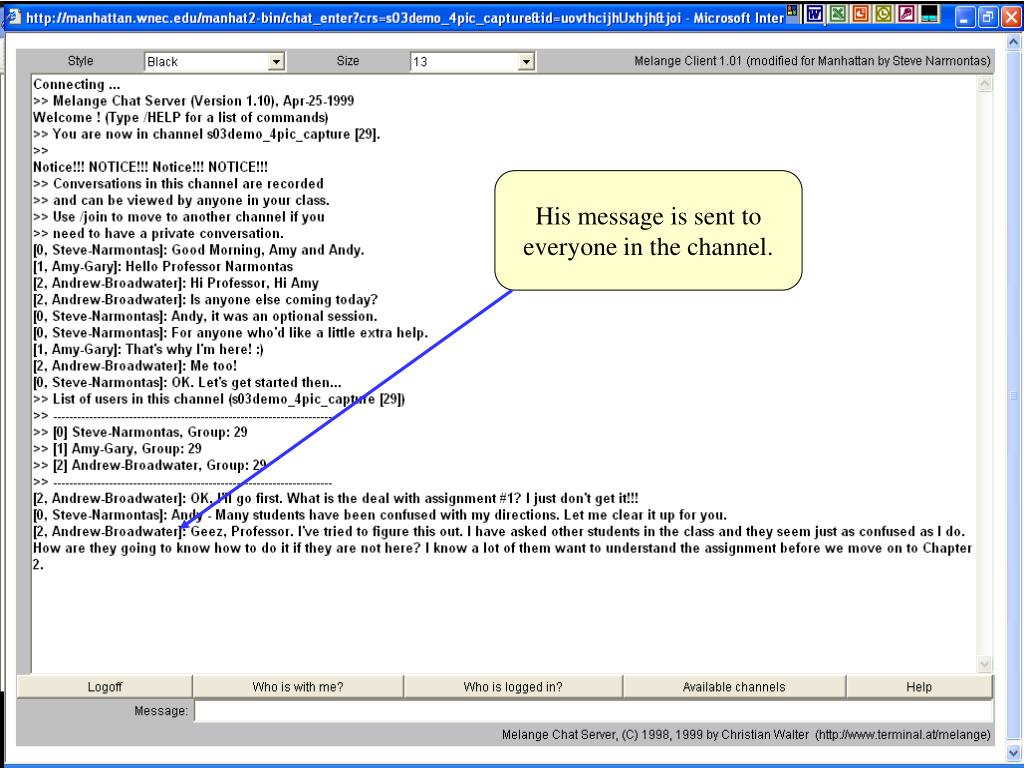Click the chat area's scroll down arrow
1024x768 pixels.
[984, 665]
